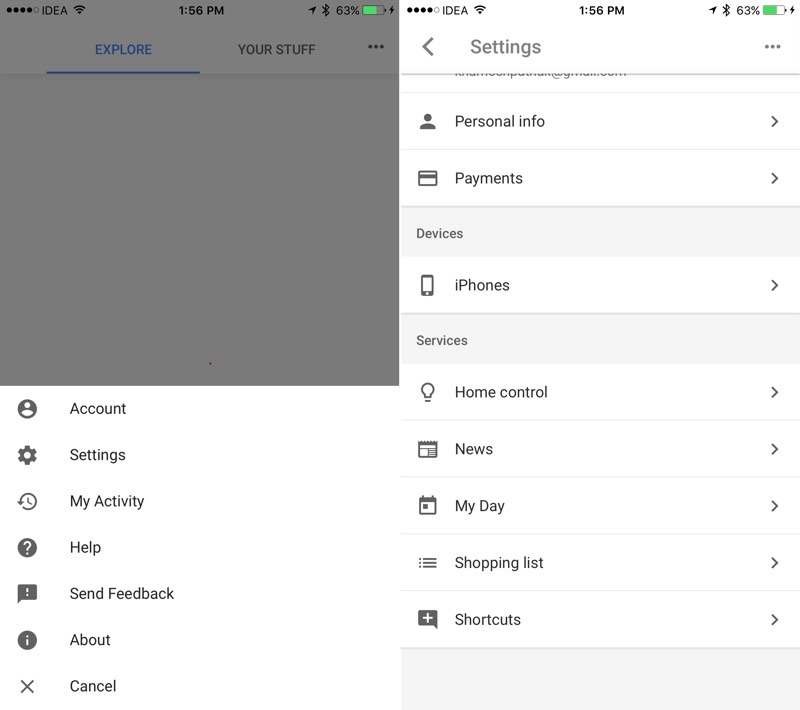Tap the Help question mark icon
This screenshot has width=800, height=710.
tap(27, 547)
